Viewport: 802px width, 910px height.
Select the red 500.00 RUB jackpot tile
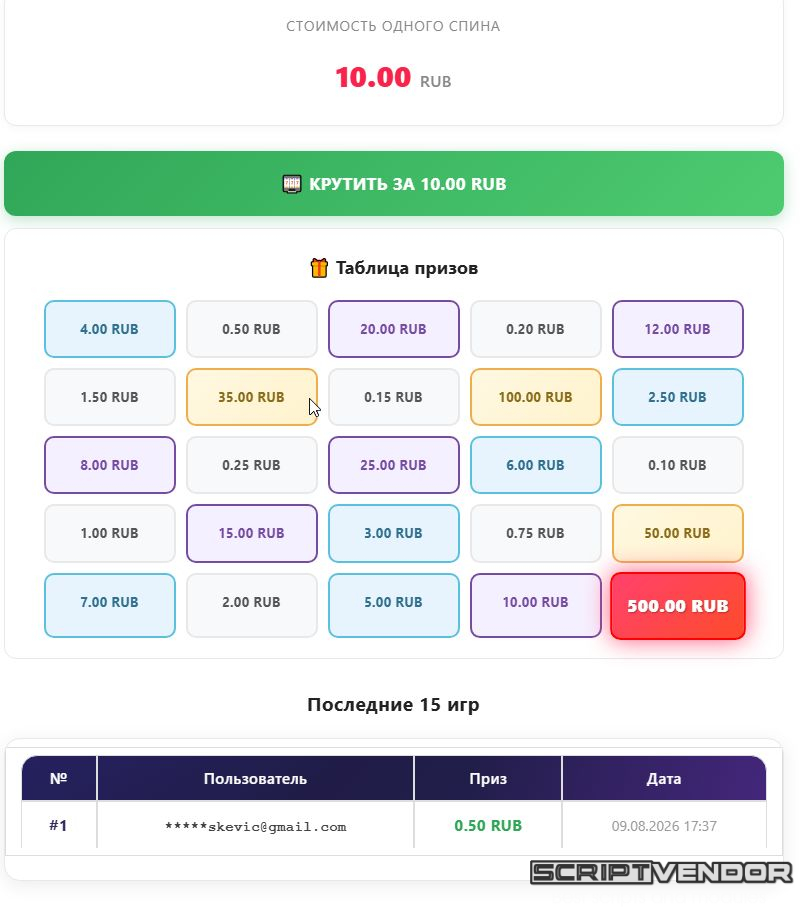(678, 606)
